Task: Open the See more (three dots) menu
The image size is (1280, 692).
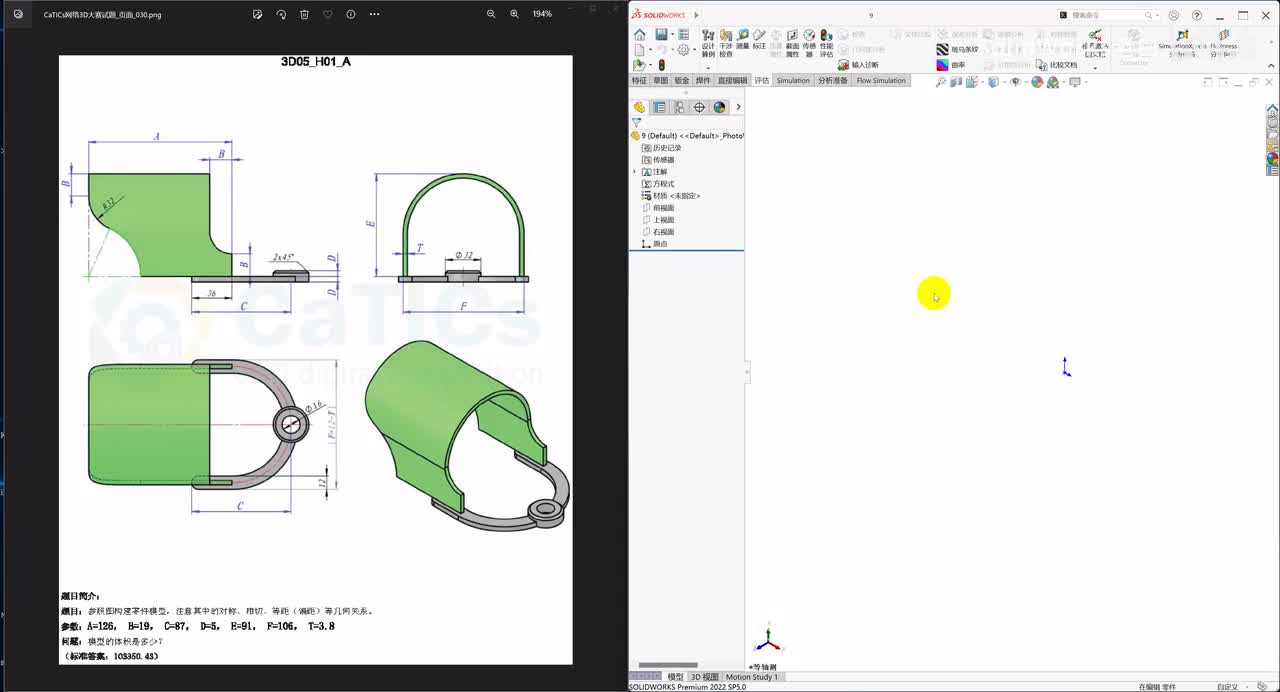Action: [374, 14]
